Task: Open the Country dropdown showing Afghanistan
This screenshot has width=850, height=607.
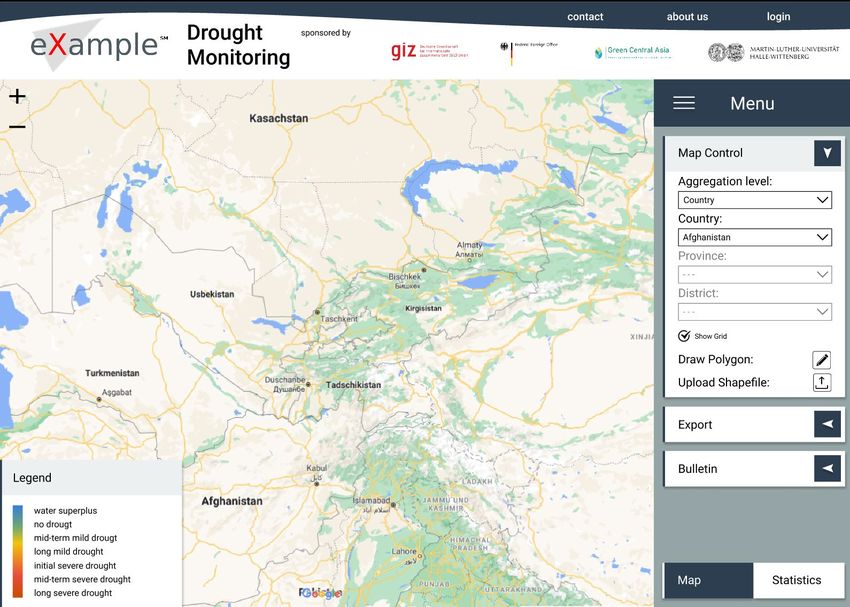Action: pyautogui.click(x=755, y=237)
